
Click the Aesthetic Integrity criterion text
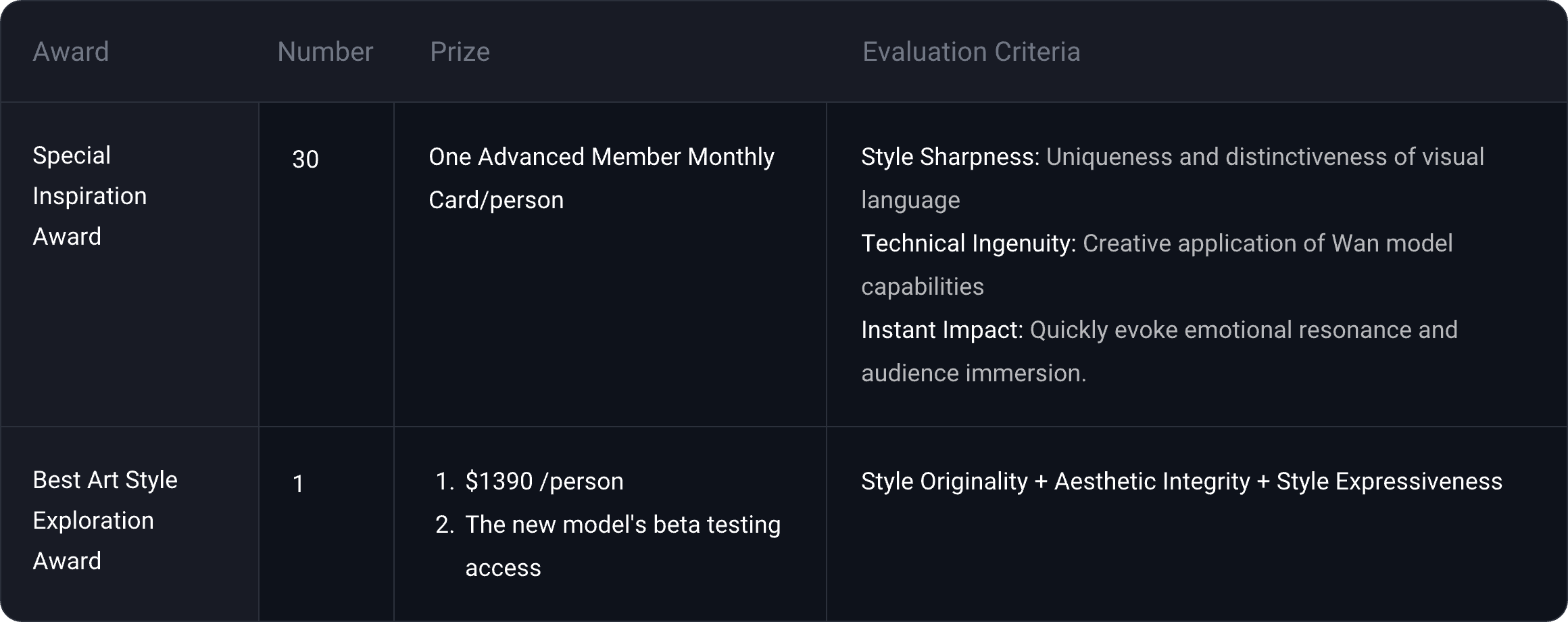(x=1152, y=481)
